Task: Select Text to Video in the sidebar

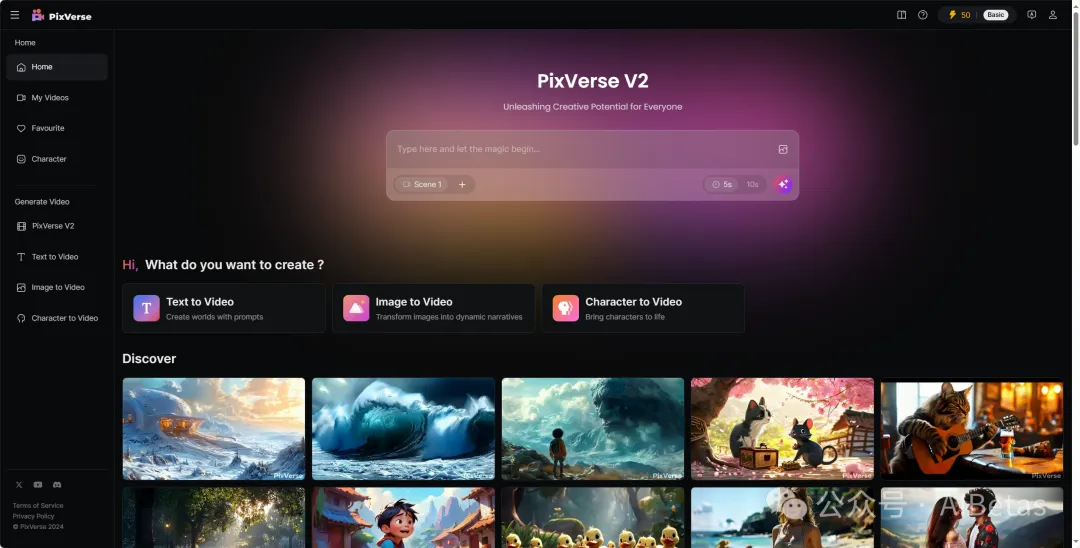Action: [57, 257]
